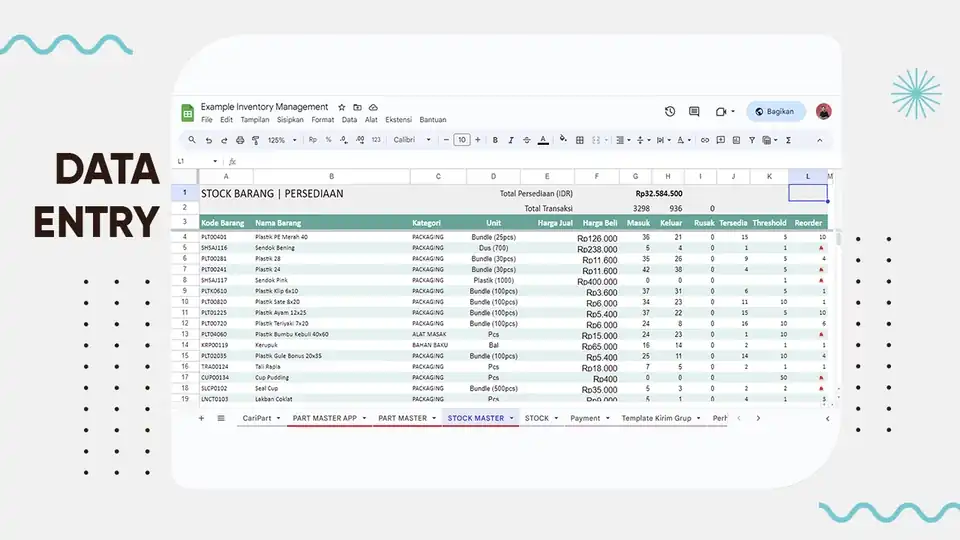Open the zoom 125% dropdown
This screenshot has height=540, width=960.
(x=282, y=140)
